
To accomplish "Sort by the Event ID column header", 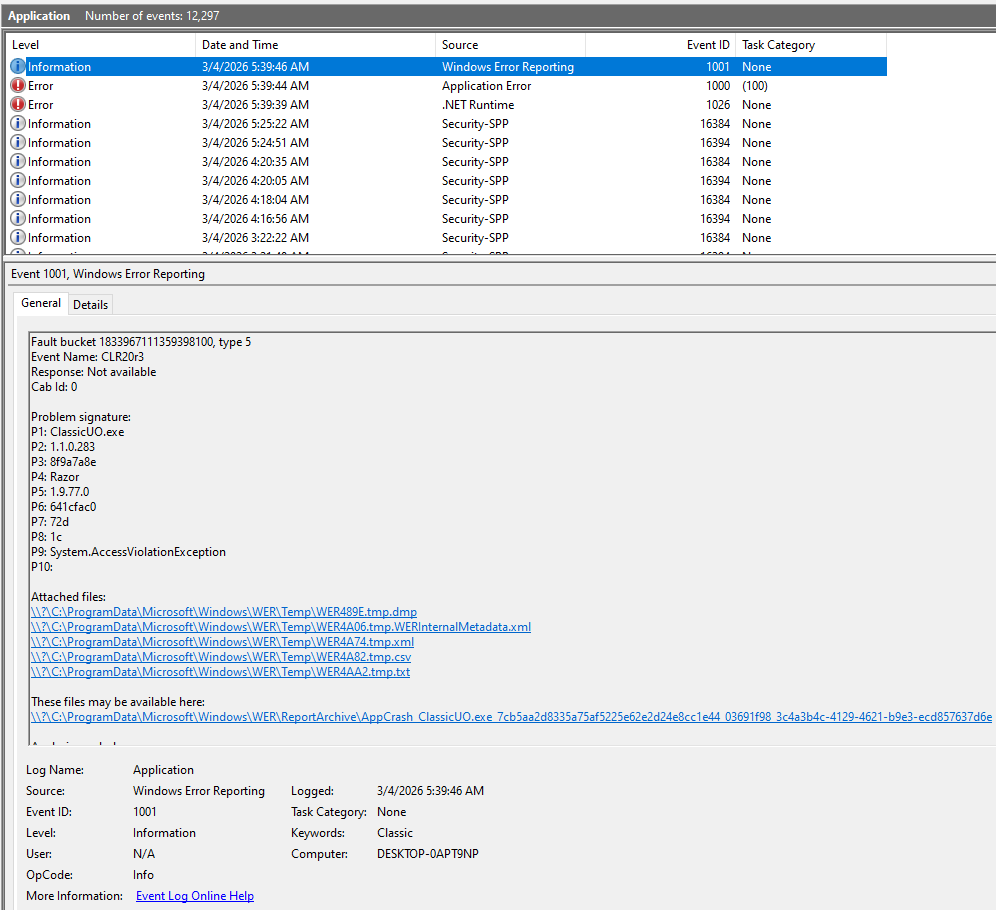I will click(660, 45).
